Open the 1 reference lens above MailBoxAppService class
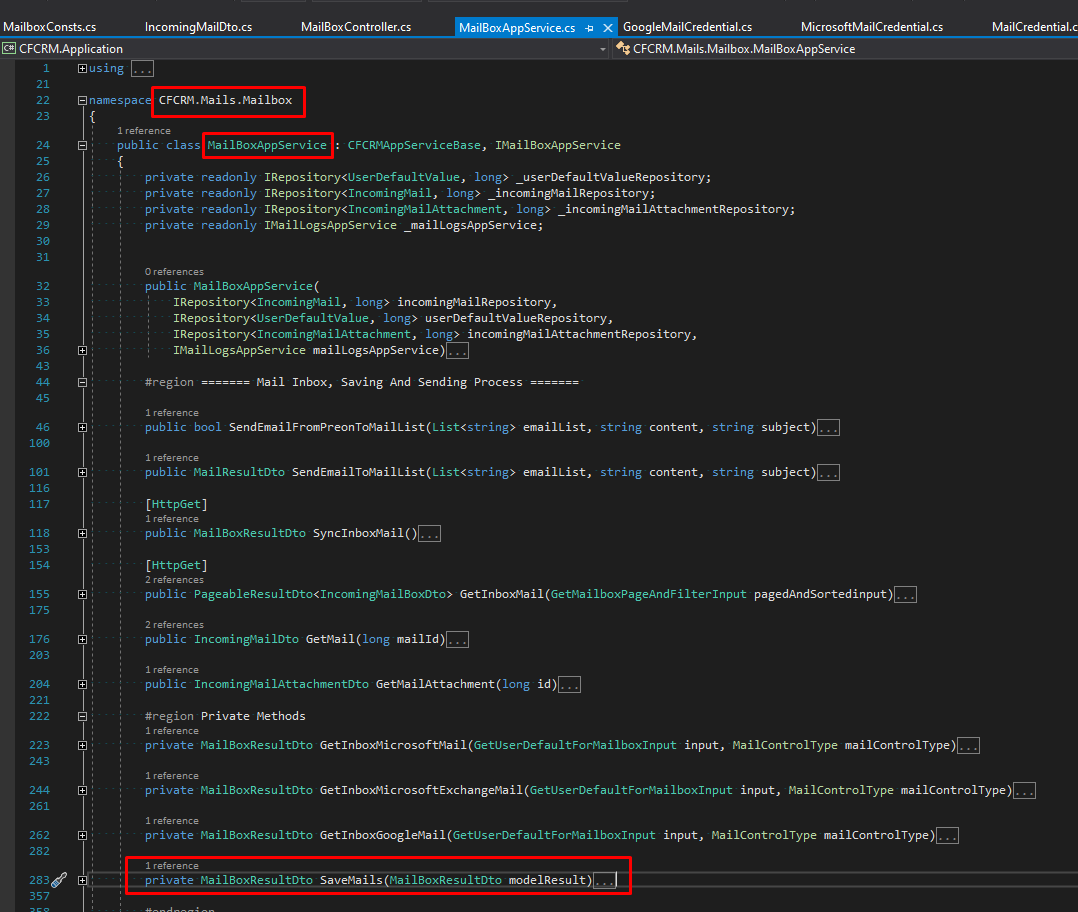 point(144,131)
